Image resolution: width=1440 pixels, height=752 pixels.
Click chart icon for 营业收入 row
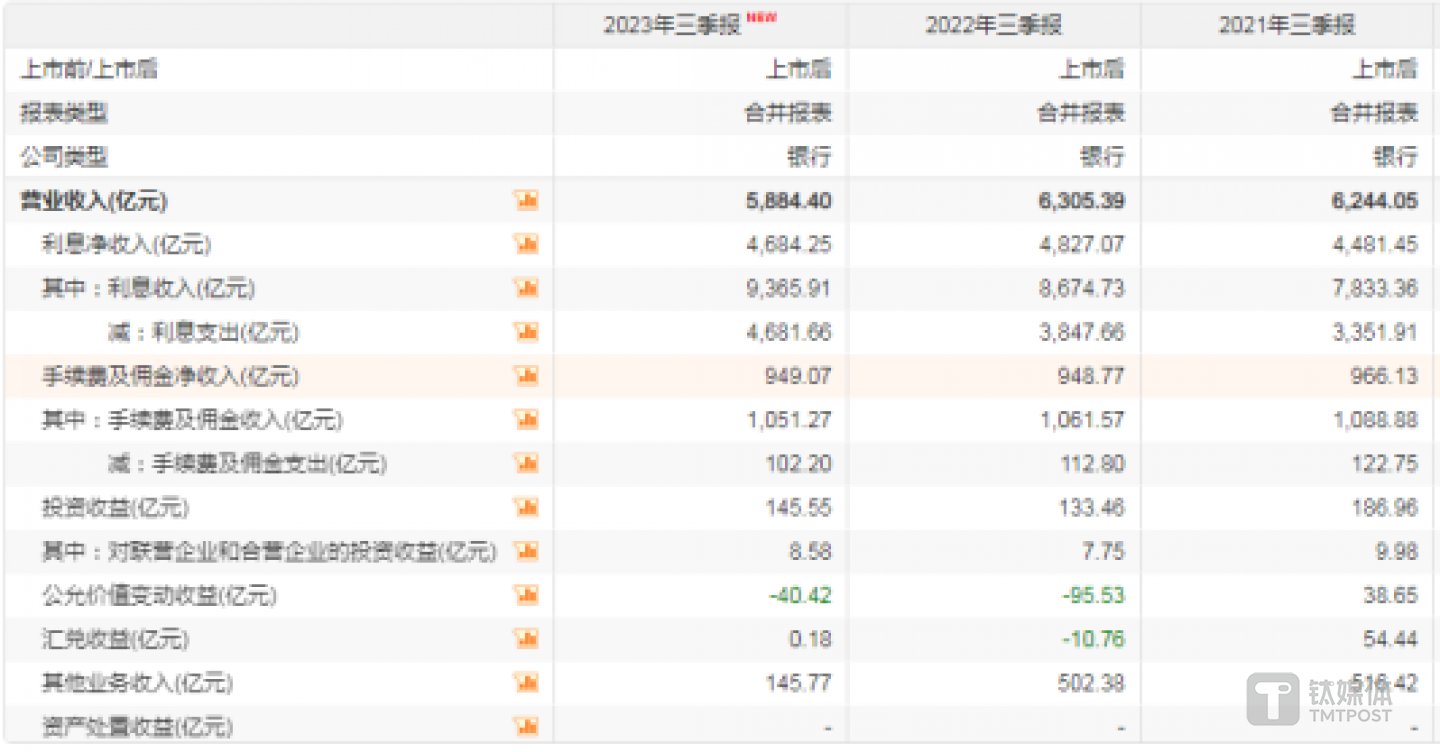526,201
